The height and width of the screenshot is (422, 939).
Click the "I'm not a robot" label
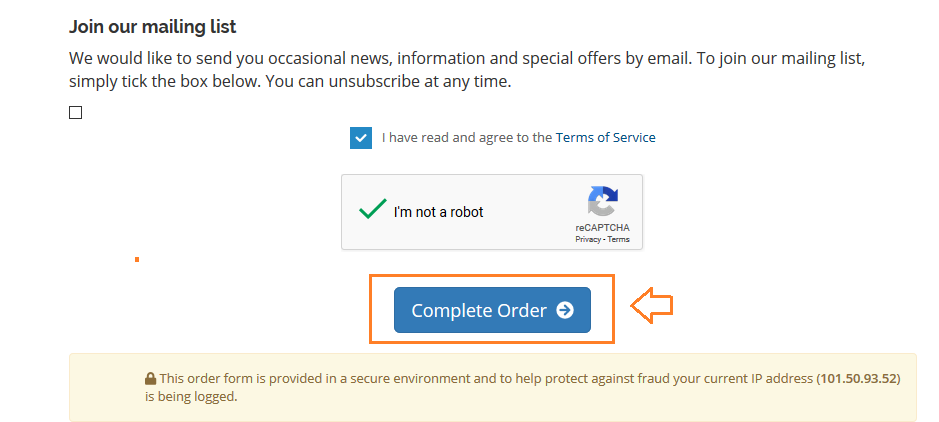pyautogui.click(x=438, y=212)
